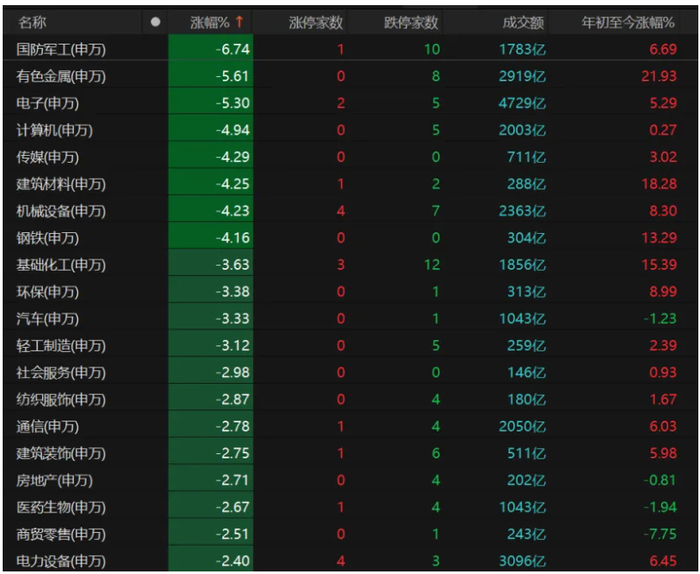Click year-to-date value 18.28
700x574 pixels.
[659, 184]
